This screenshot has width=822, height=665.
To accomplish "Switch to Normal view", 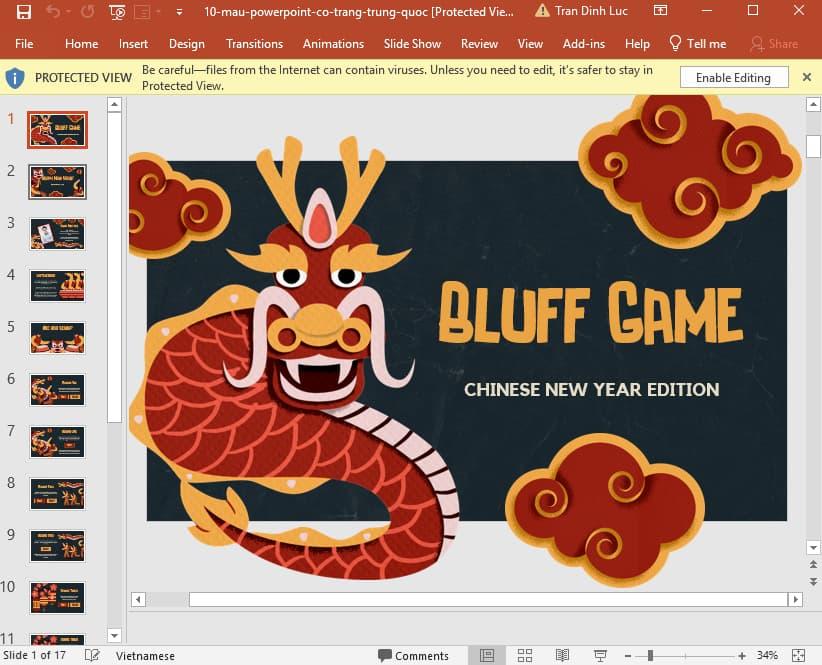I will [486, 655].
